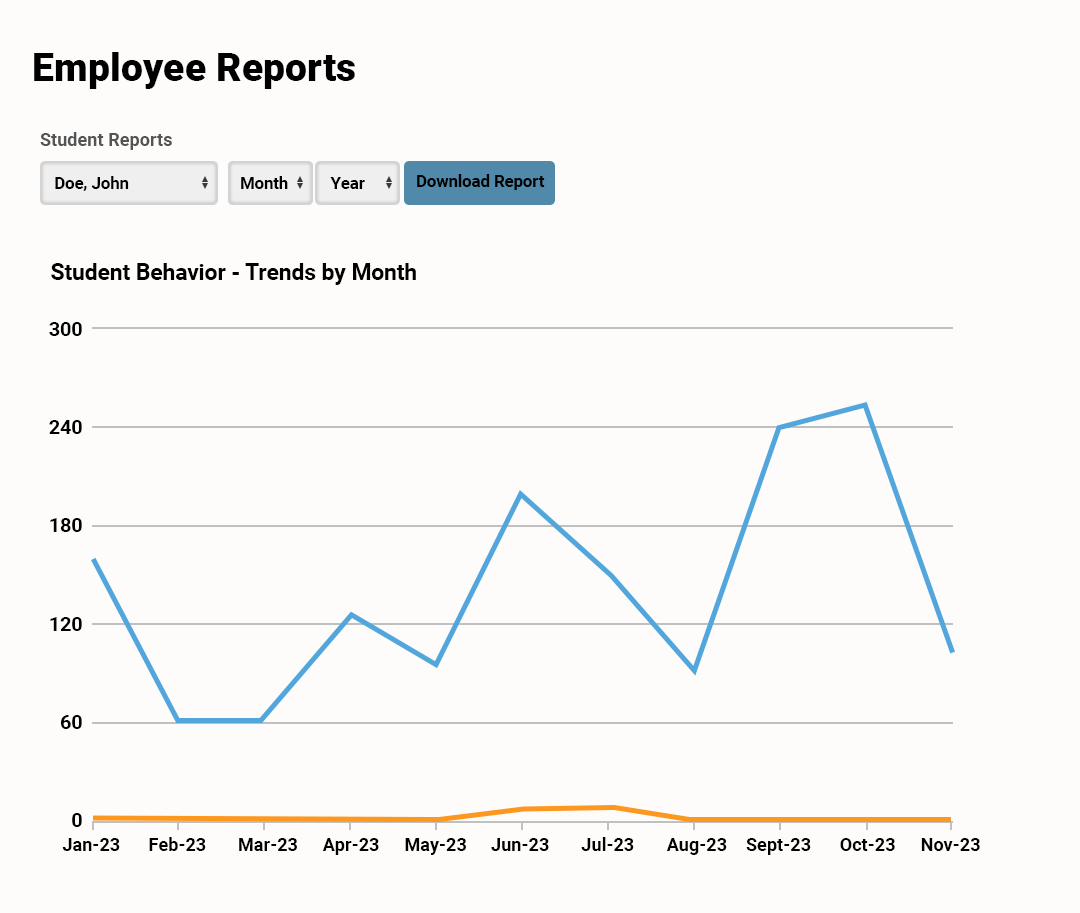
Task: Open the Year dropdown
Action: click(357, 183)
